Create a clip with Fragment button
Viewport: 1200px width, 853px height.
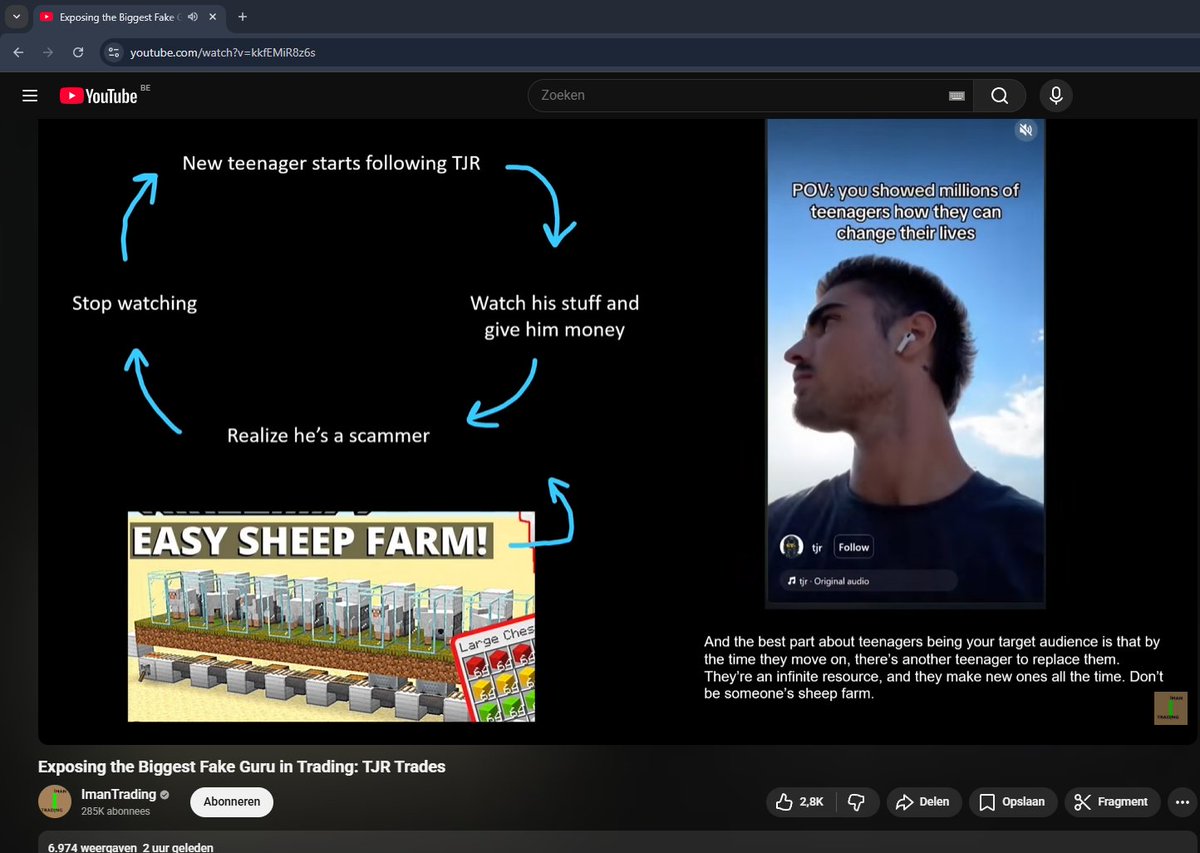[1112, 802]
